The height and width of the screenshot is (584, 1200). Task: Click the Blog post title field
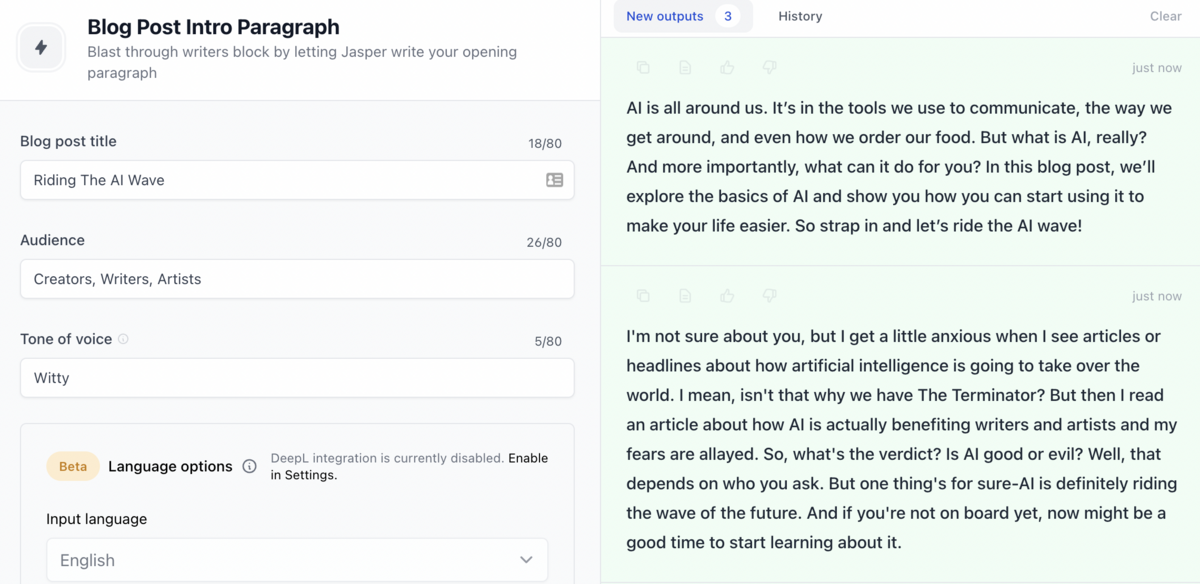tap(297, 180)
